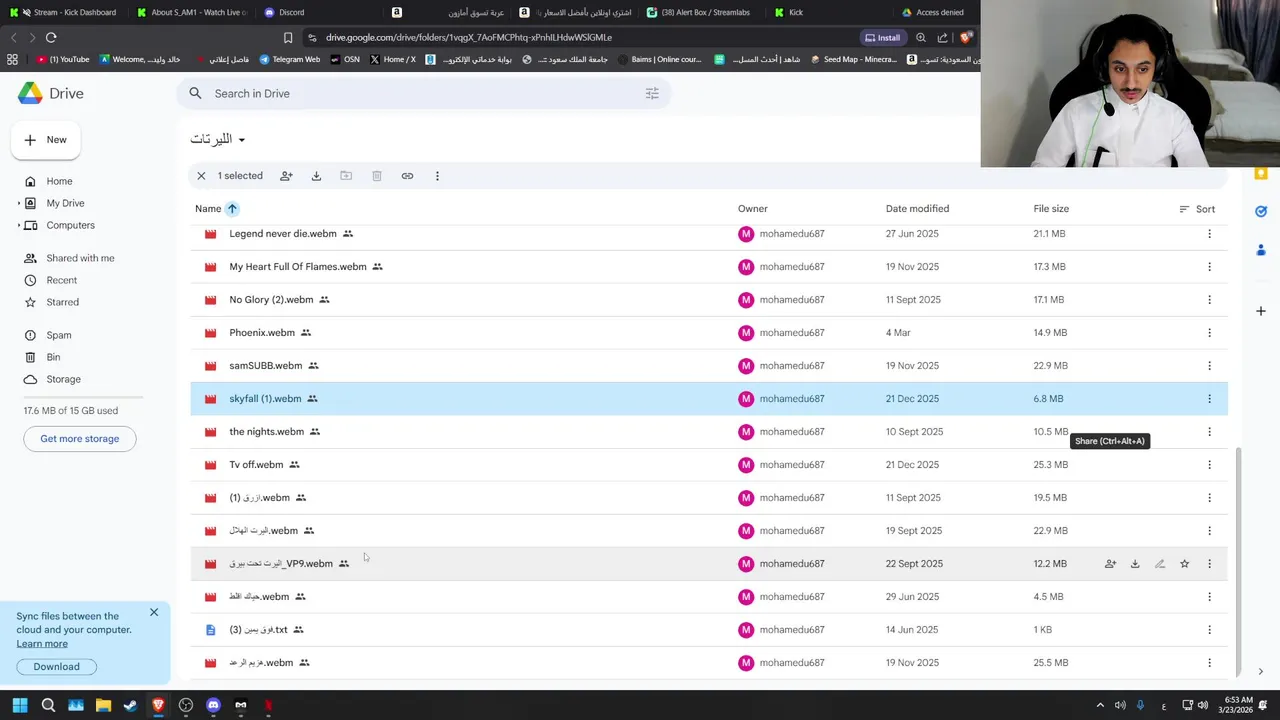The image size is (1280, 720).
Task: Click Download sync button
Action: click(56, 667)
